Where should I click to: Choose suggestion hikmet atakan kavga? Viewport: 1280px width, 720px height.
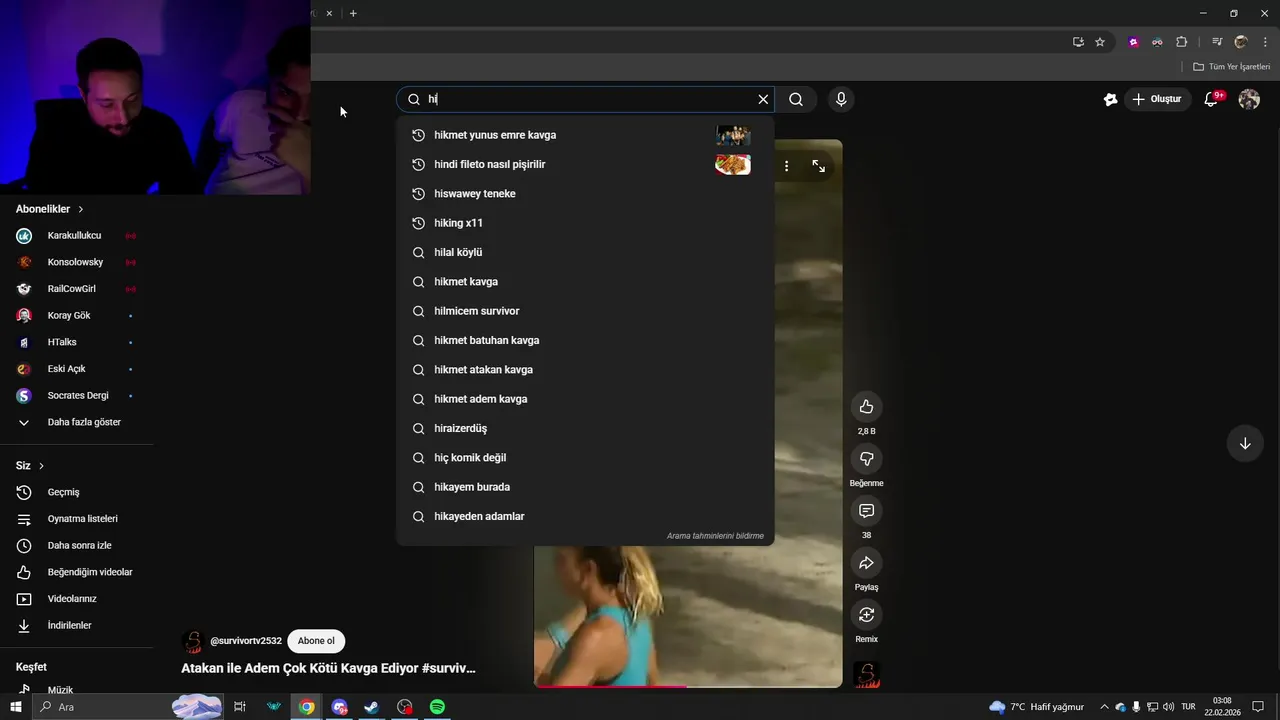(x=585, y=370)
